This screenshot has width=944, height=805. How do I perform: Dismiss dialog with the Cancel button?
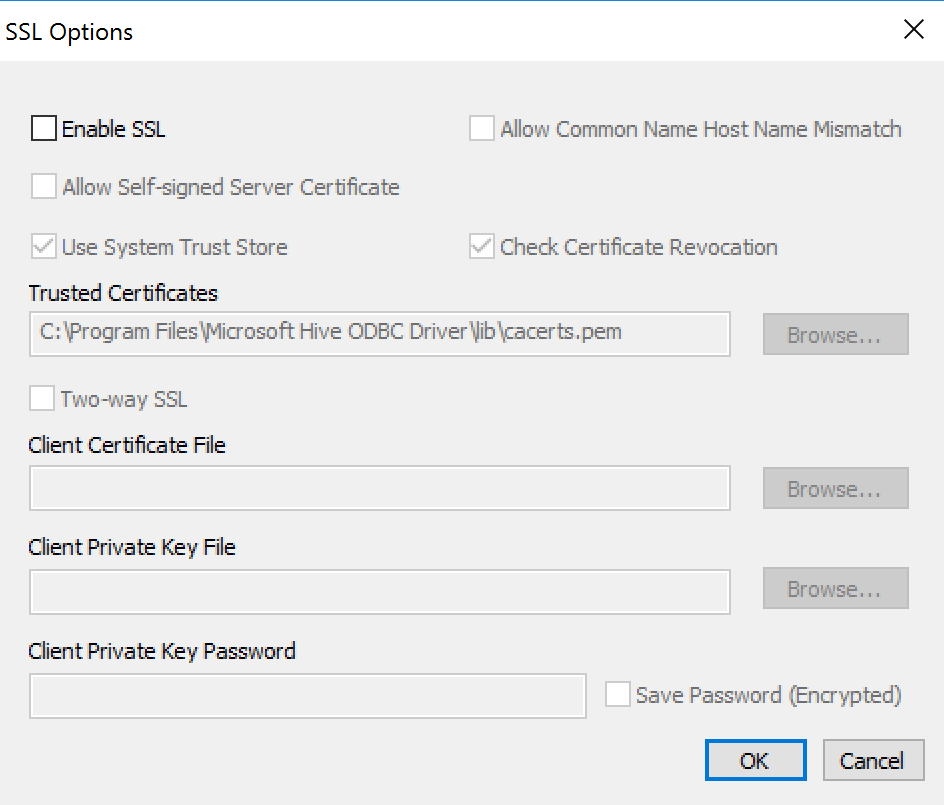coord(874,760)
